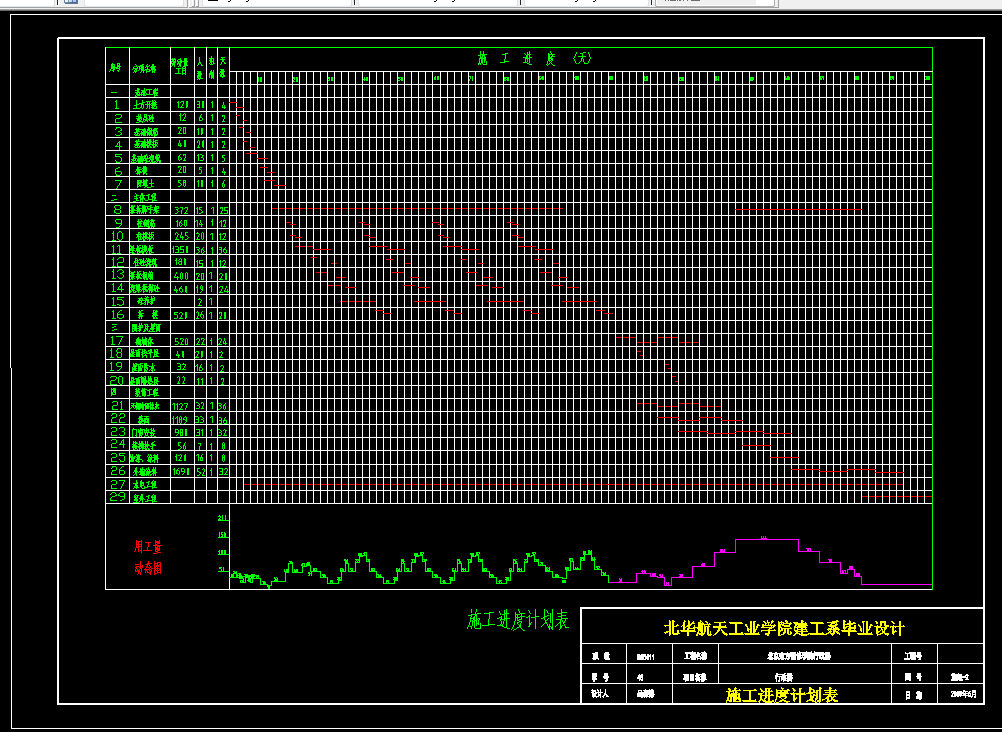Select the 设计人 label in the title block
The height and width of the screenshot is (732, 1002).
click(x=599, y=694)
